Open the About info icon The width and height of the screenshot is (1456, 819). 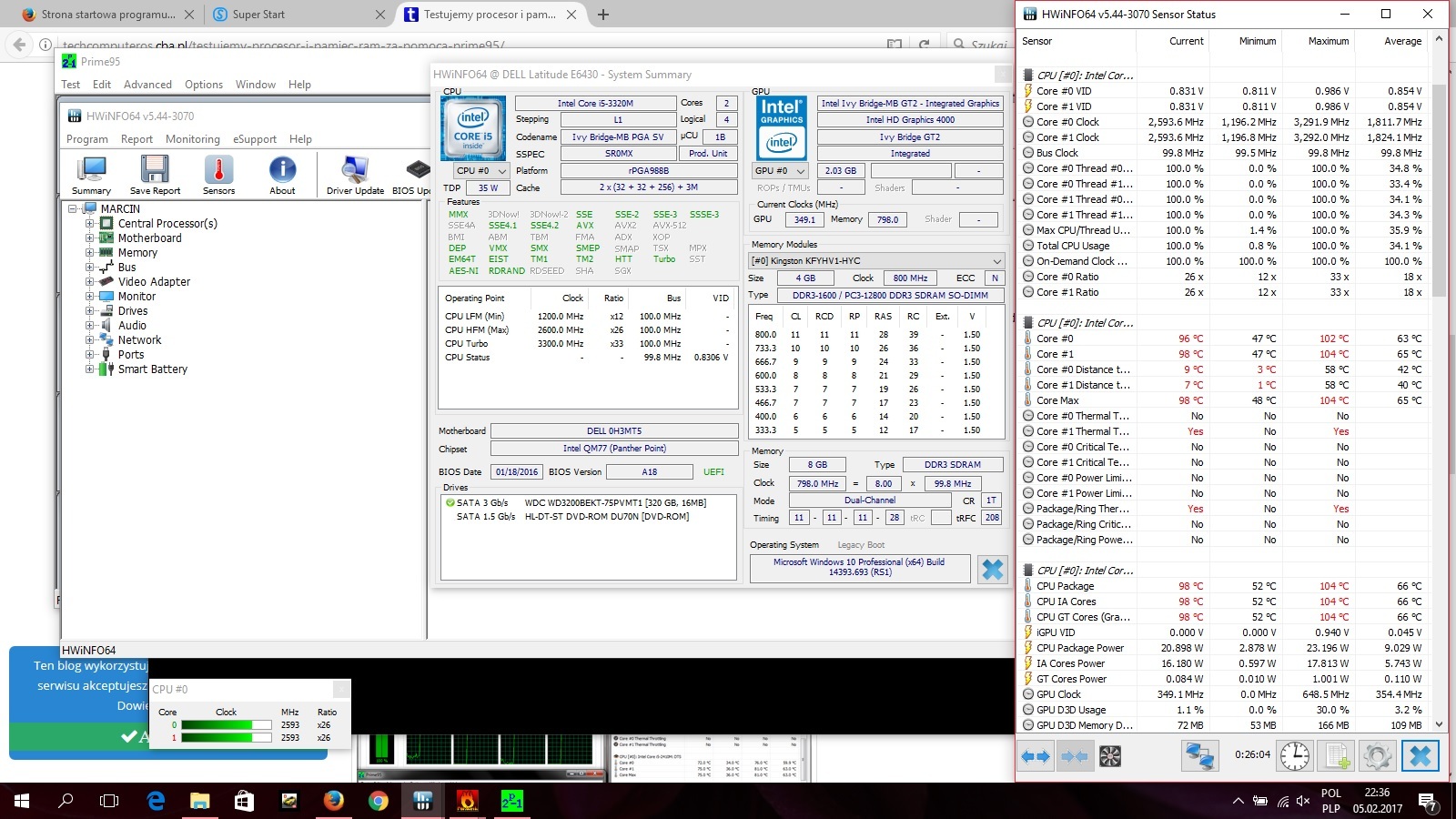[x=282, y=175]
